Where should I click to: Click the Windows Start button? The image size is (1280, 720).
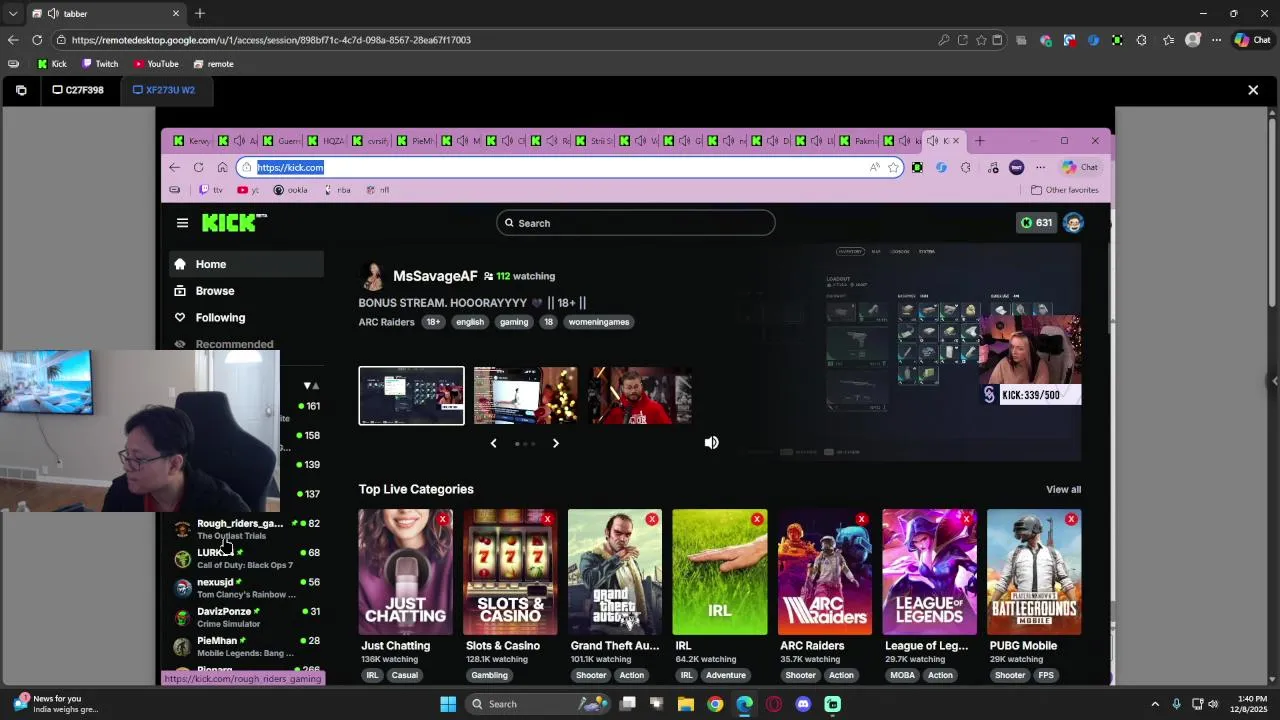448,704
